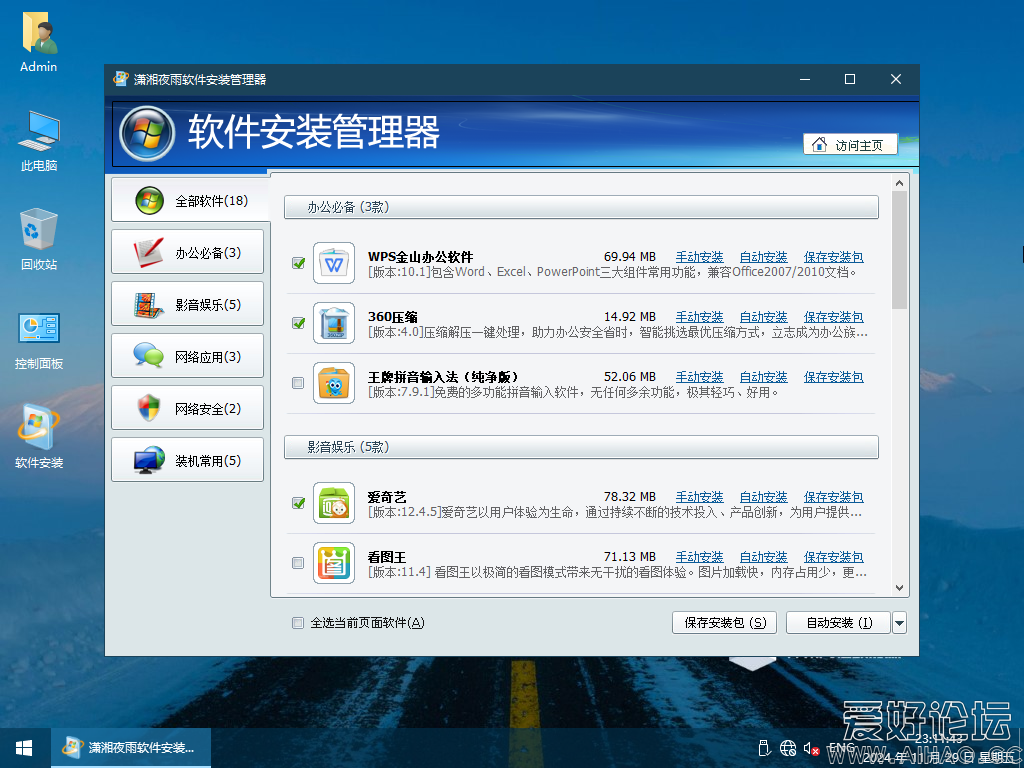This screenshot has height=768, width=1024.
Task: Select the 全部软件(18) category tab
Action: (189, 200)
